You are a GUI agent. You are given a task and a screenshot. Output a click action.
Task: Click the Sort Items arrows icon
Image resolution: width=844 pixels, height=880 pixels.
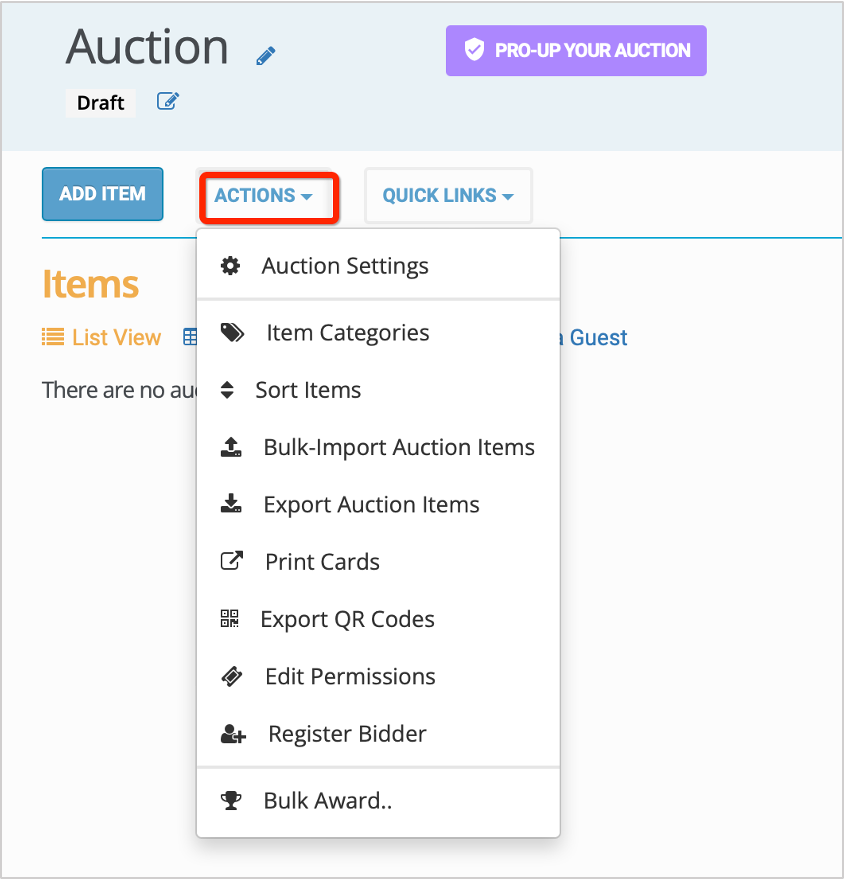(231, 390)
